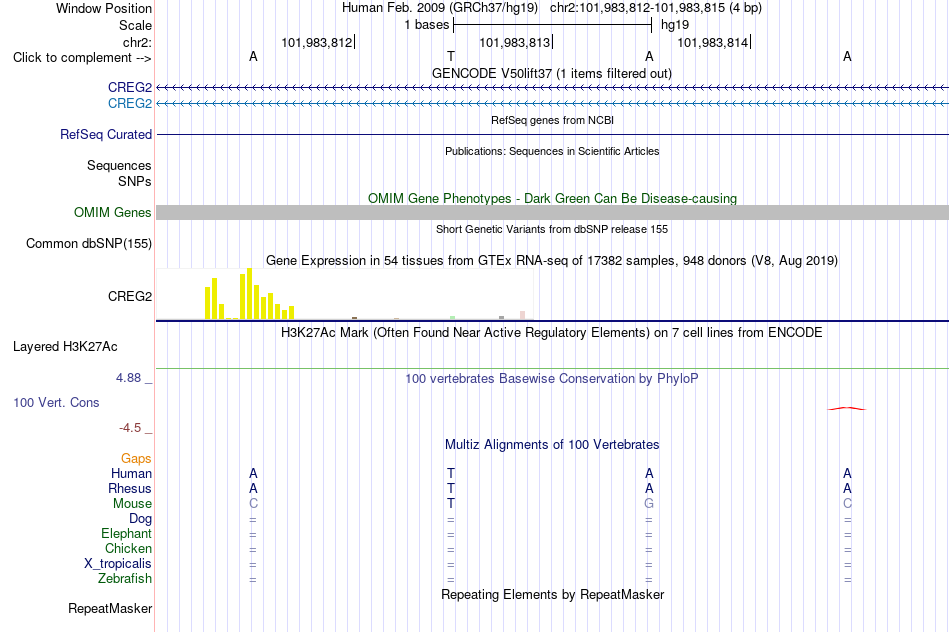Viewport: 950px width, 632px height.
Task: Click the orange Gaps label
Action: 136,459
